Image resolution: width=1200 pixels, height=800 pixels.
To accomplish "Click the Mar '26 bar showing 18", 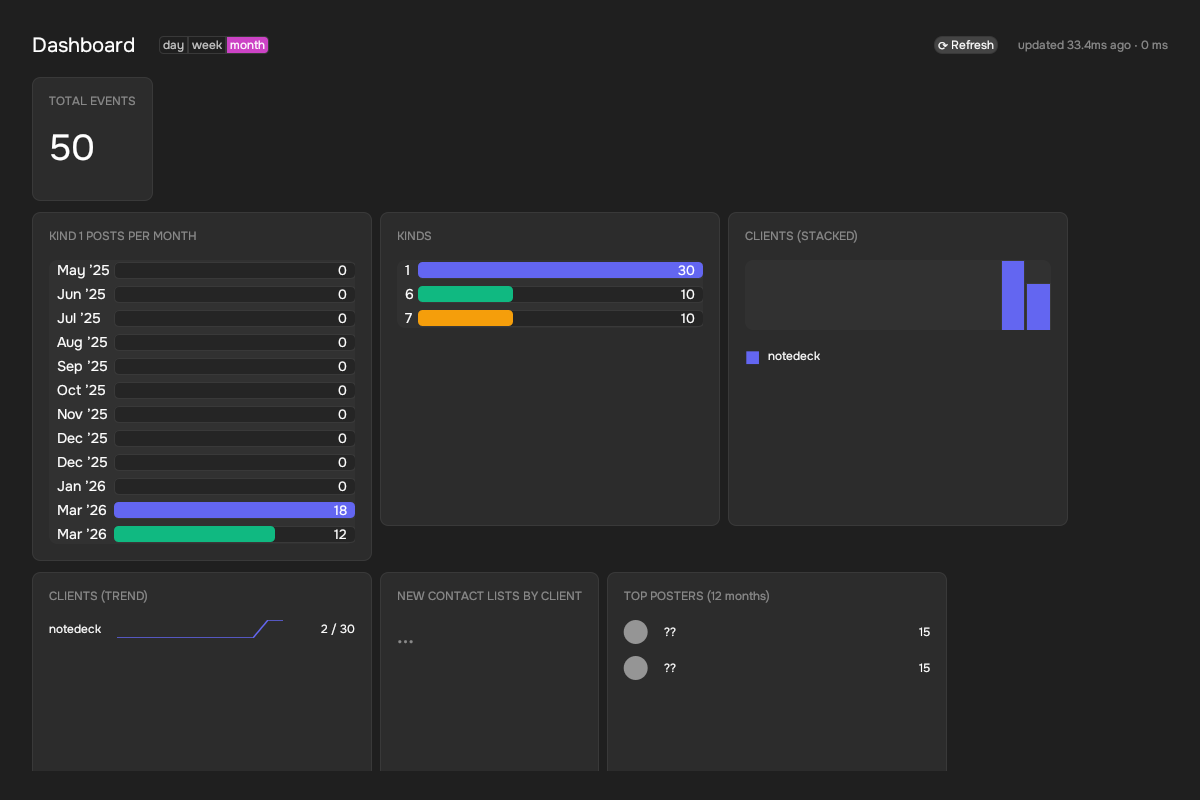I will tap(234, 510).
